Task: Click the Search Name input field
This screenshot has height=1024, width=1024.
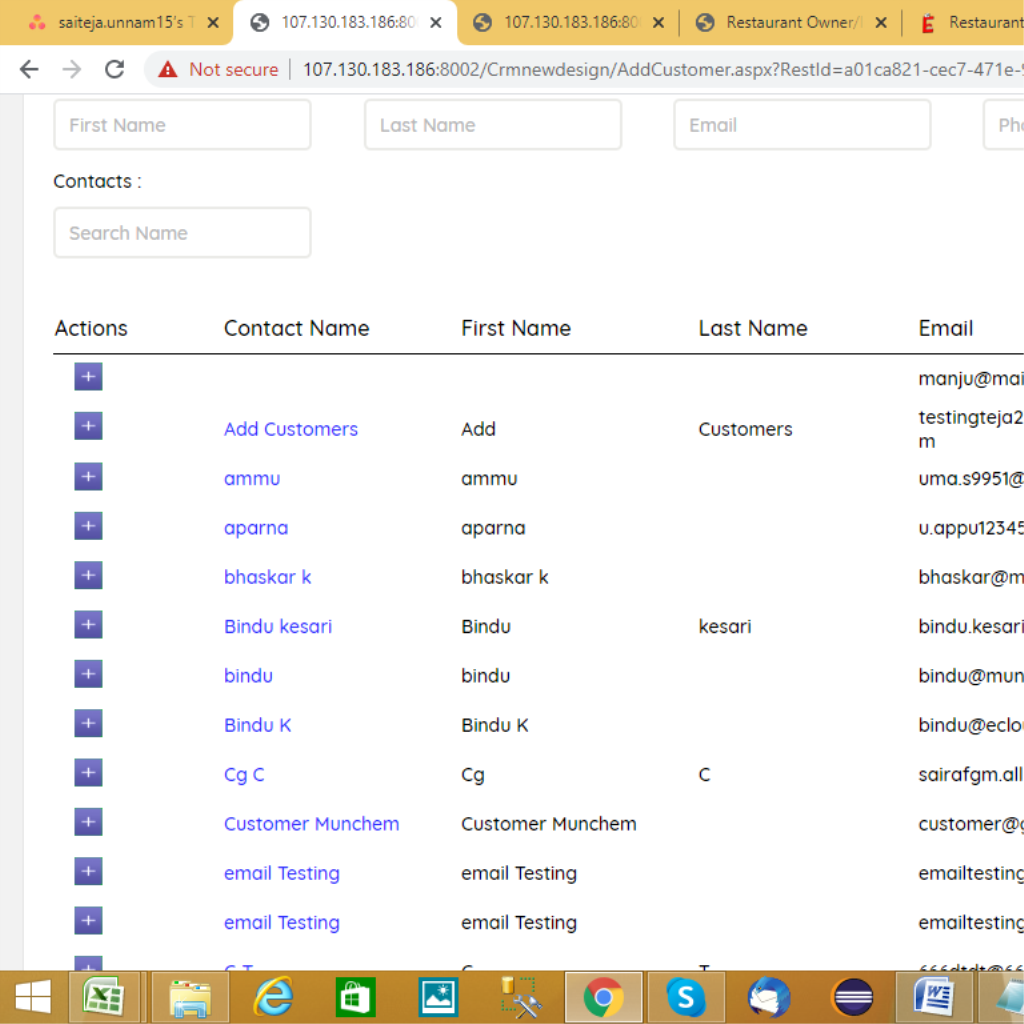Action: pyautogui.click(x=182, y=233)
